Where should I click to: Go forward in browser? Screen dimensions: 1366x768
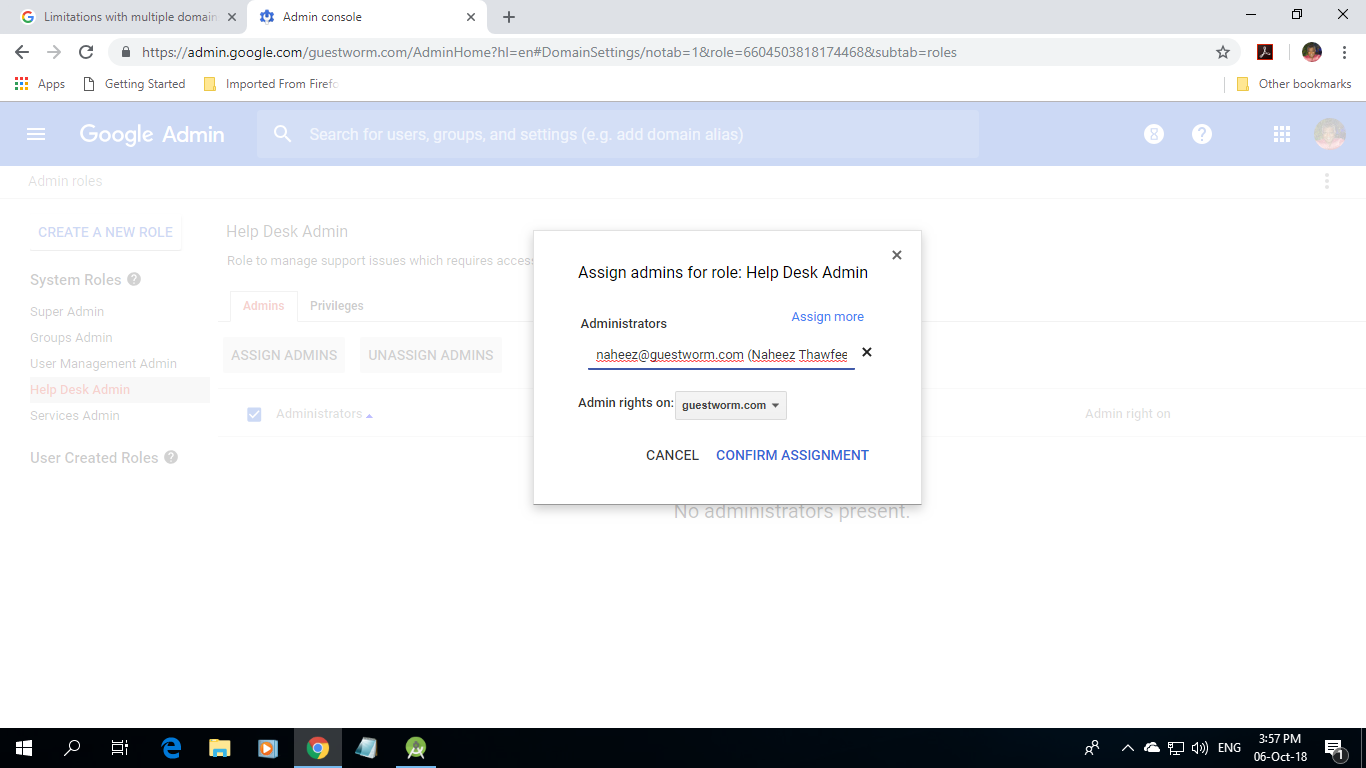pos(54,52)
